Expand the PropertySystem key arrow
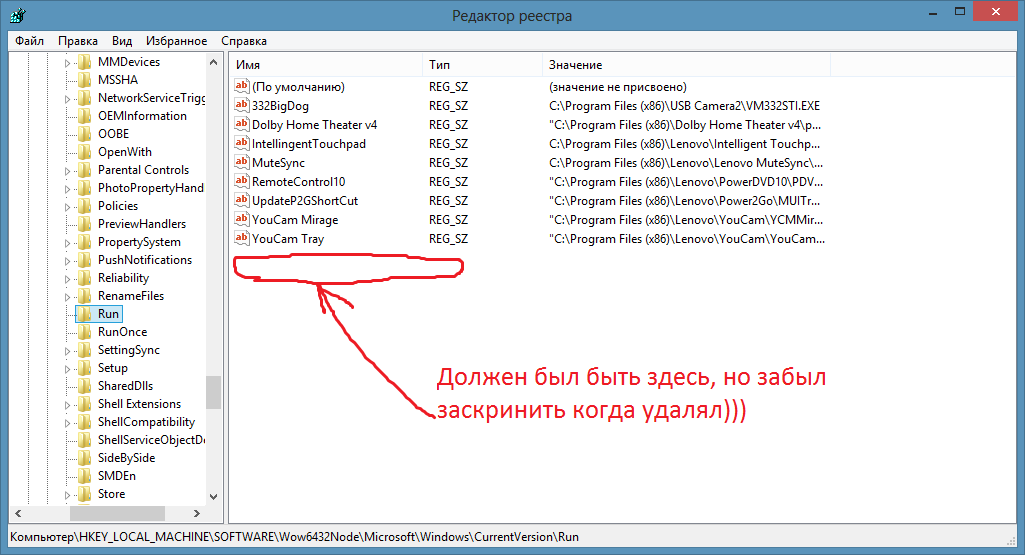This screenshot has height=555, width=1025. click(67, 243)
